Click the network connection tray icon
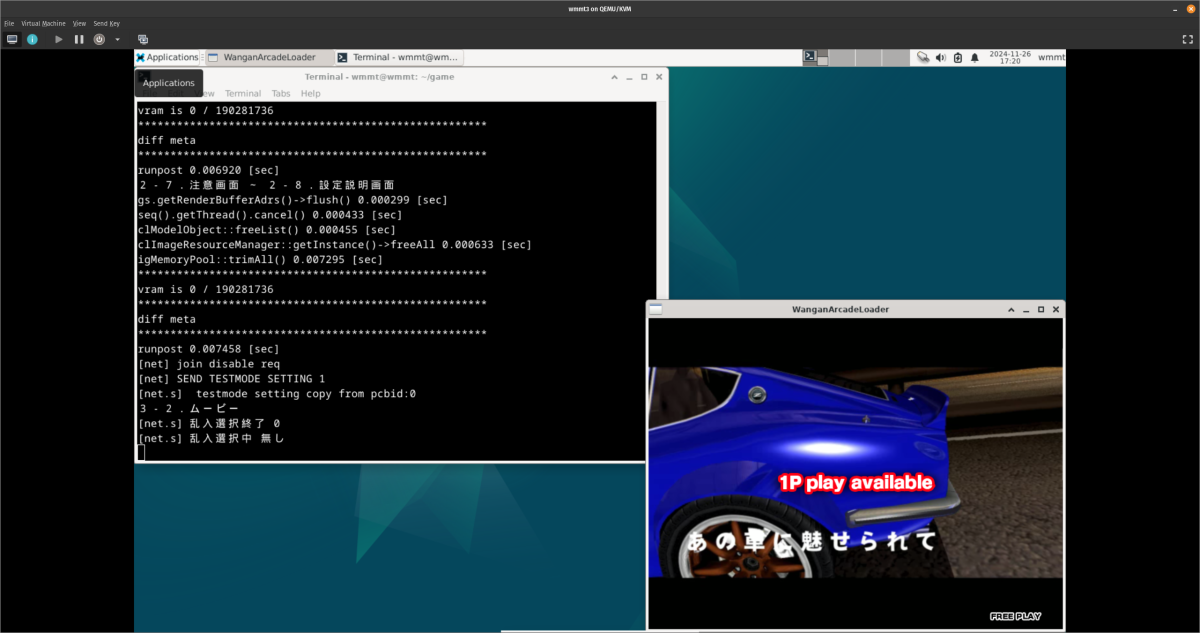This screenshot has height=633, width=1200. [x=922, y=57]
